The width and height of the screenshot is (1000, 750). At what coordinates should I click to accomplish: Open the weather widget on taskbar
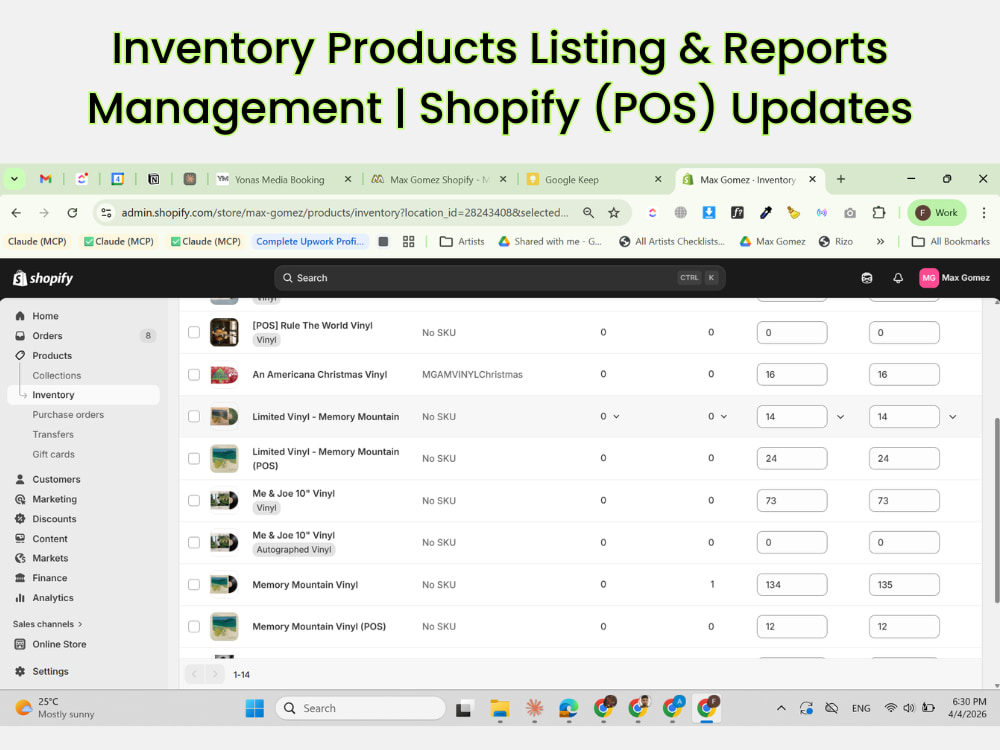[x=55, y=708]
